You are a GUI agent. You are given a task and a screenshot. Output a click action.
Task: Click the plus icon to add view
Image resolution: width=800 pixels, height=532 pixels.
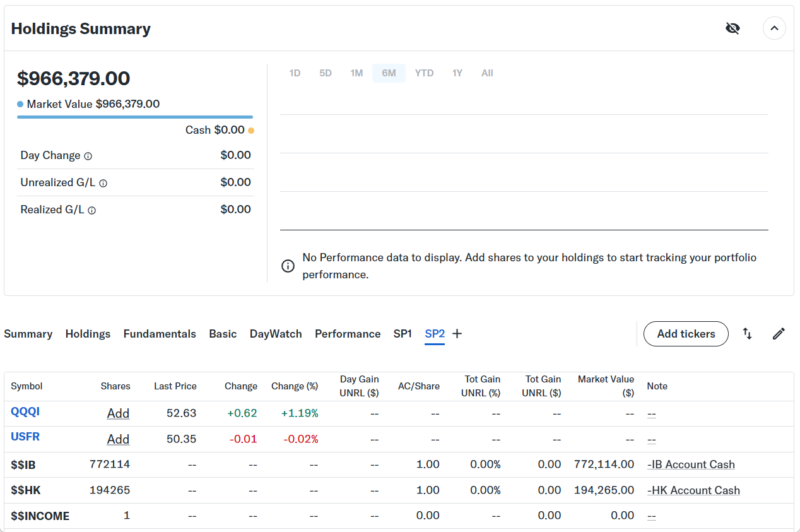(x=457, y=334)
